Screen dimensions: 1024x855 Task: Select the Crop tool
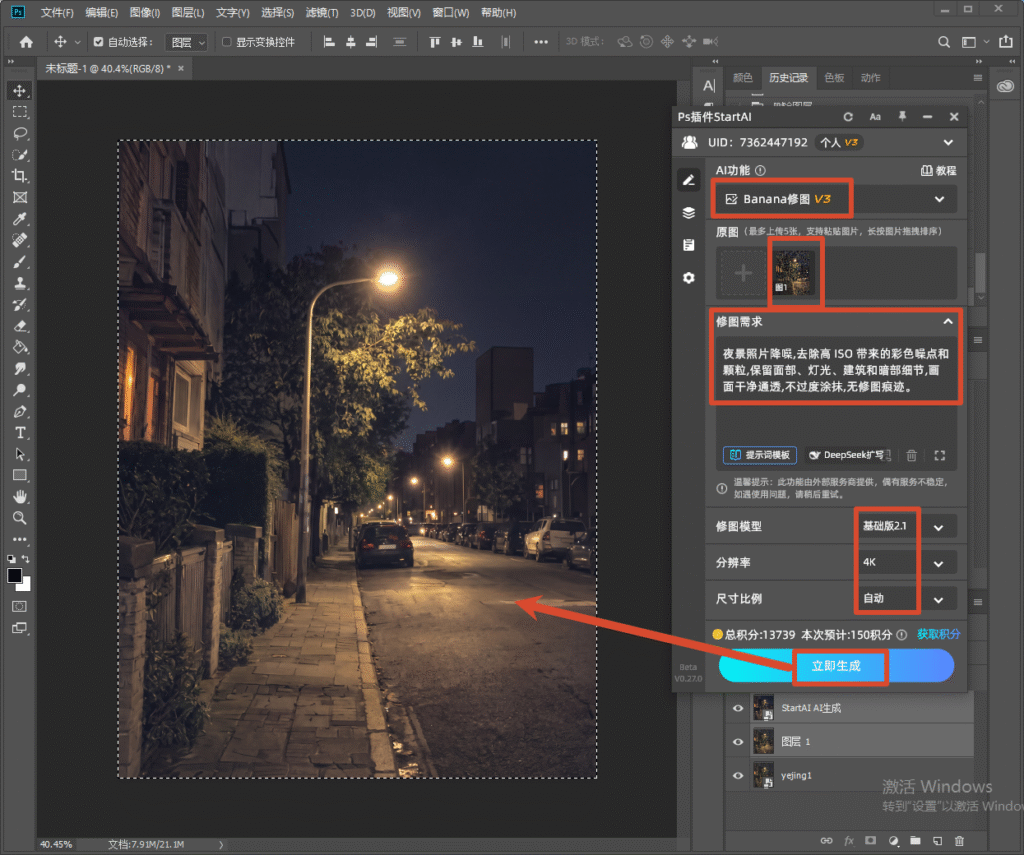pyautogui.click(x=20, y=176)
